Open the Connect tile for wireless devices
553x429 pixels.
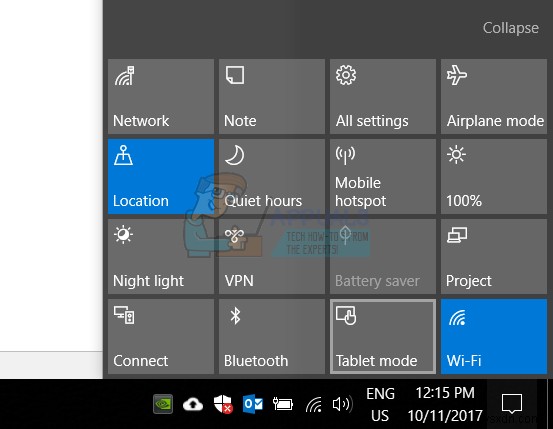point(161,337)
